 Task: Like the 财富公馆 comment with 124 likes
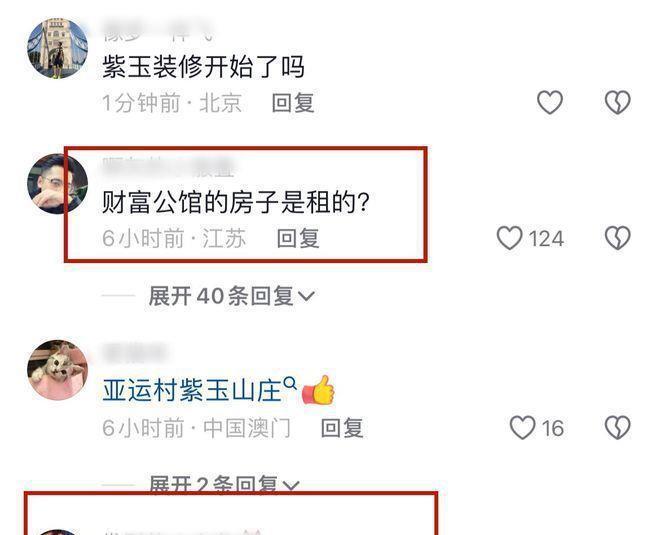coord(510,238)
